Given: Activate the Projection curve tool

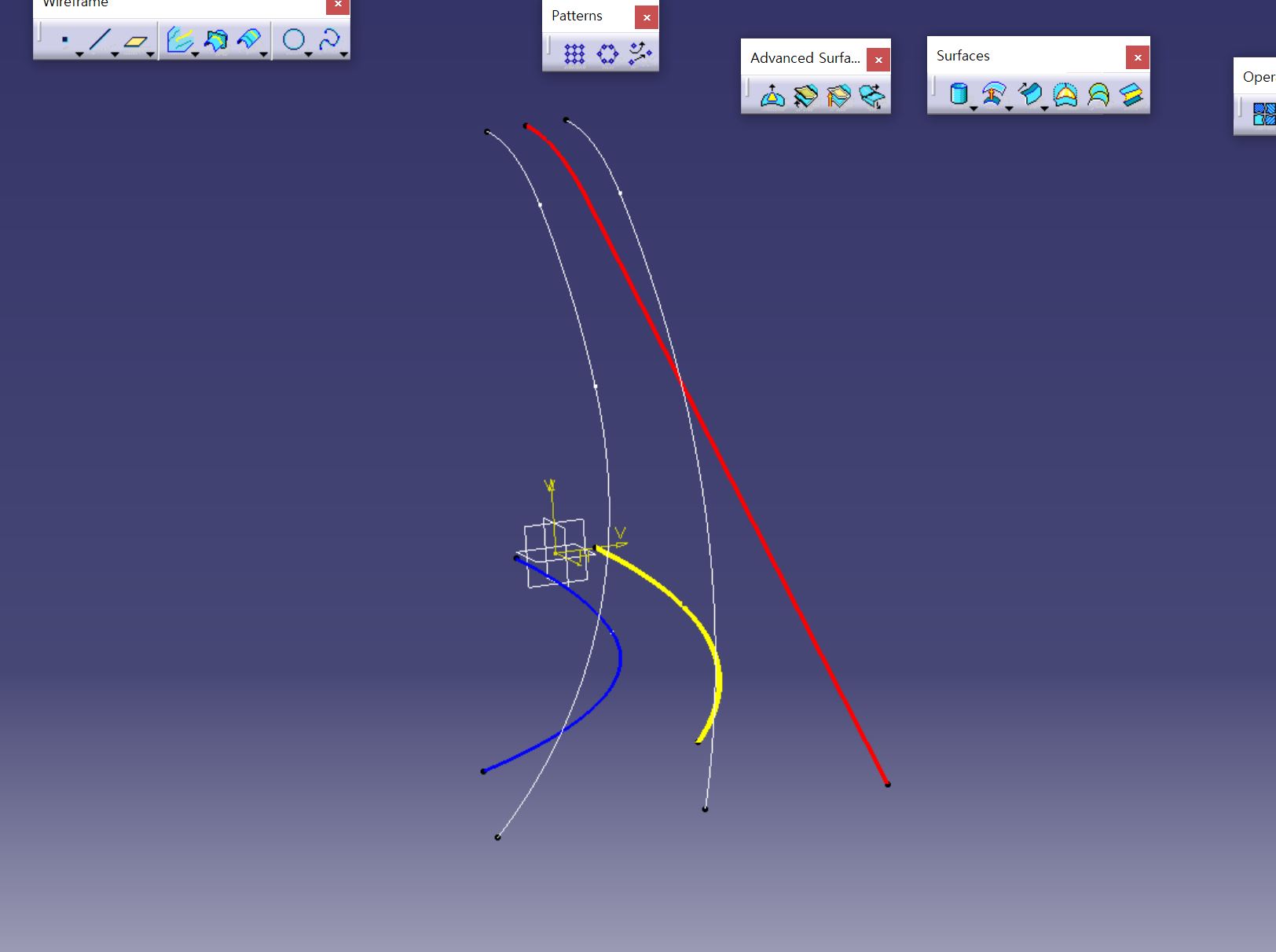Looking at the screenshot, I should [179, 39].
